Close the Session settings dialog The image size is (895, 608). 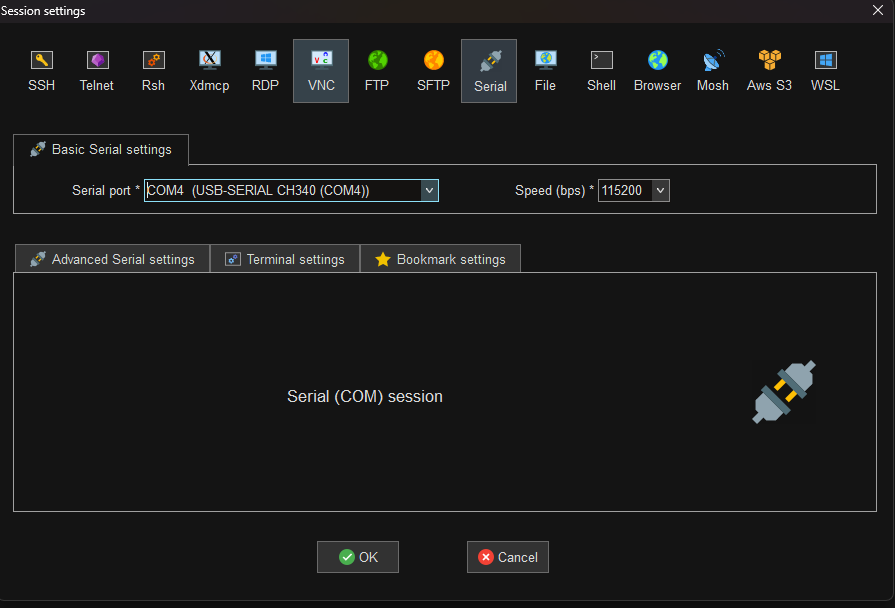tap(878, 10)
